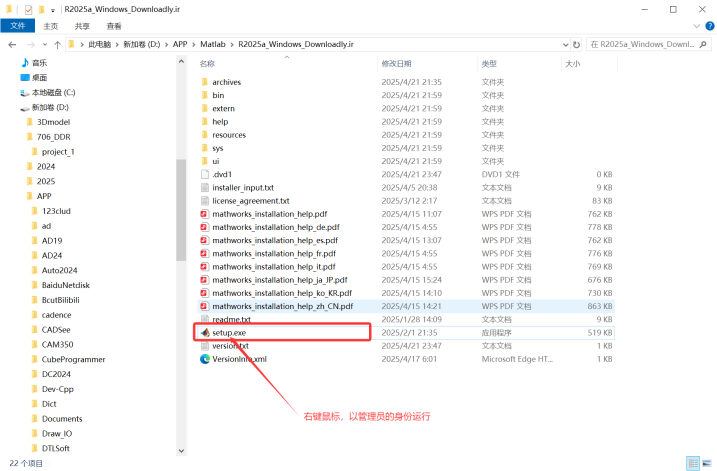717x471 pixels.
Task: Select mathworks_installation_help_zh_CN.pdf
Action: coord(283,306)
